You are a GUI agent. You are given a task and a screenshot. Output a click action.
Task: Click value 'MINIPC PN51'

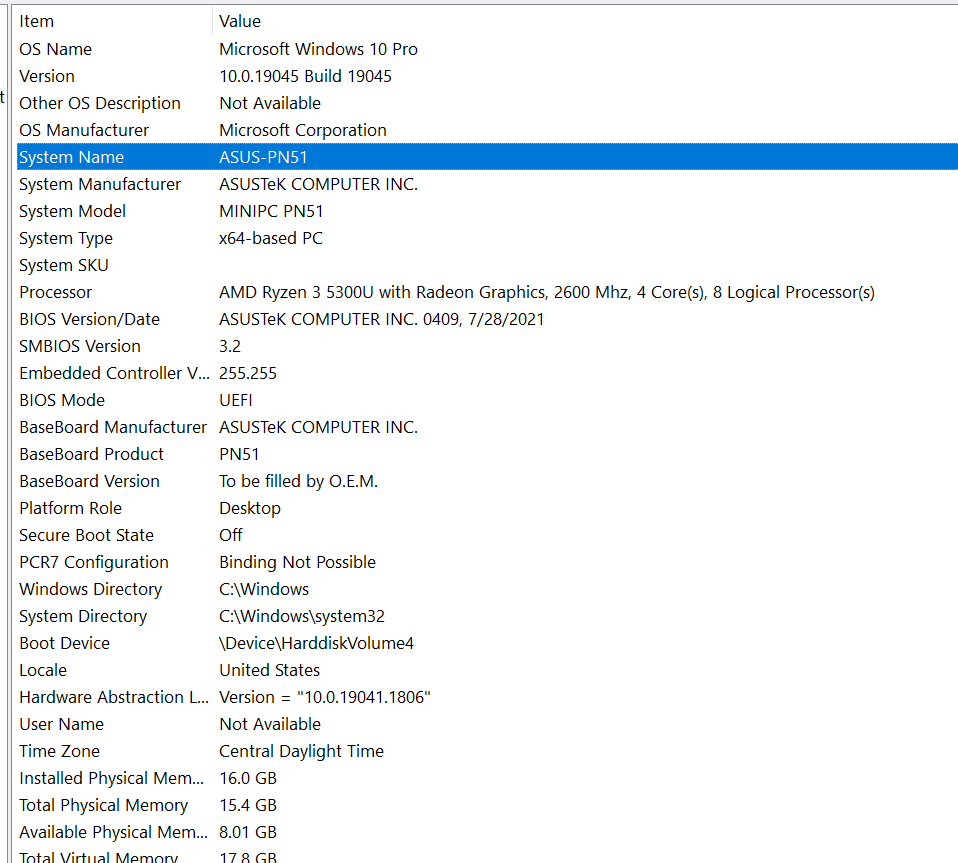[271, 211]
